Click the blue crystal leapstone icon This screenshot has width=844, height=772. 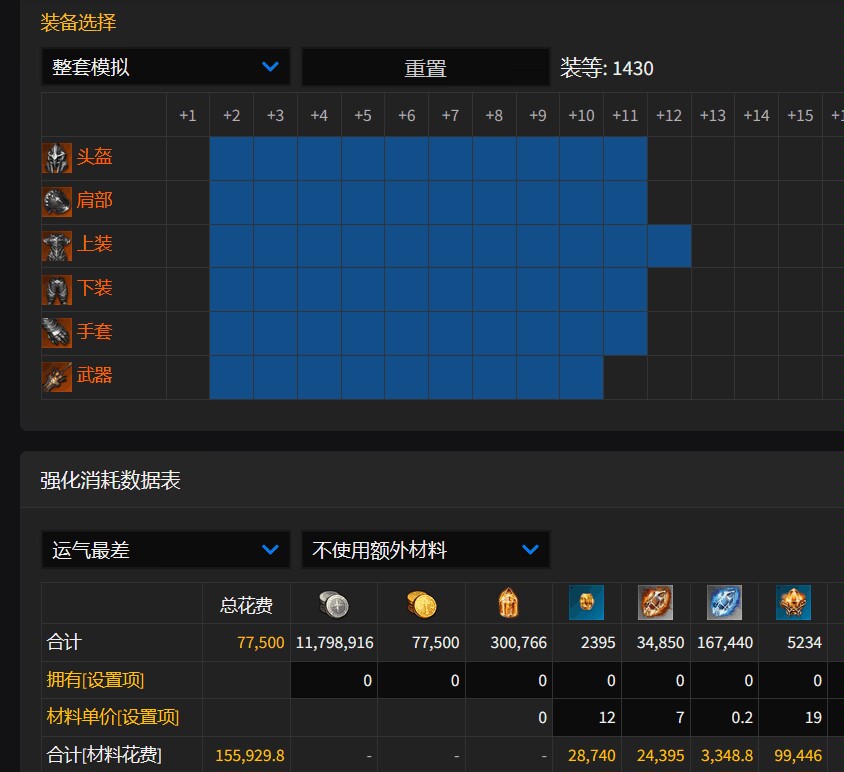point(724,602)
